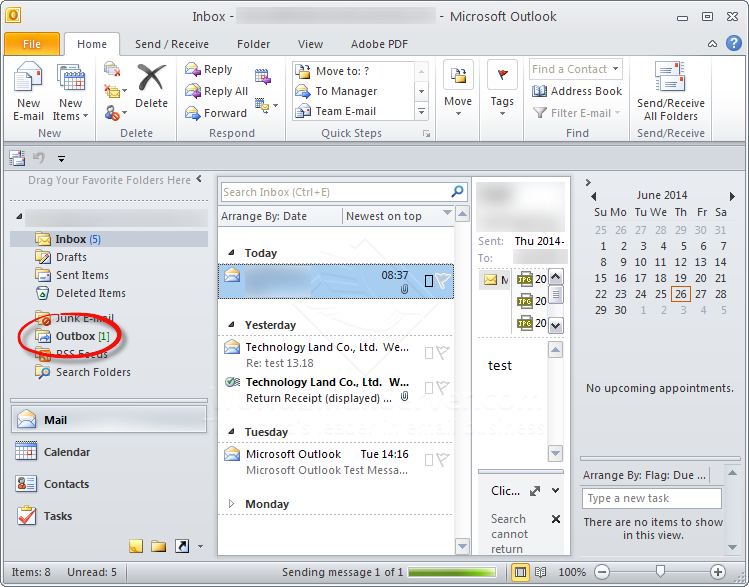Open the Sent Items folder

click(x=72, y=275)
